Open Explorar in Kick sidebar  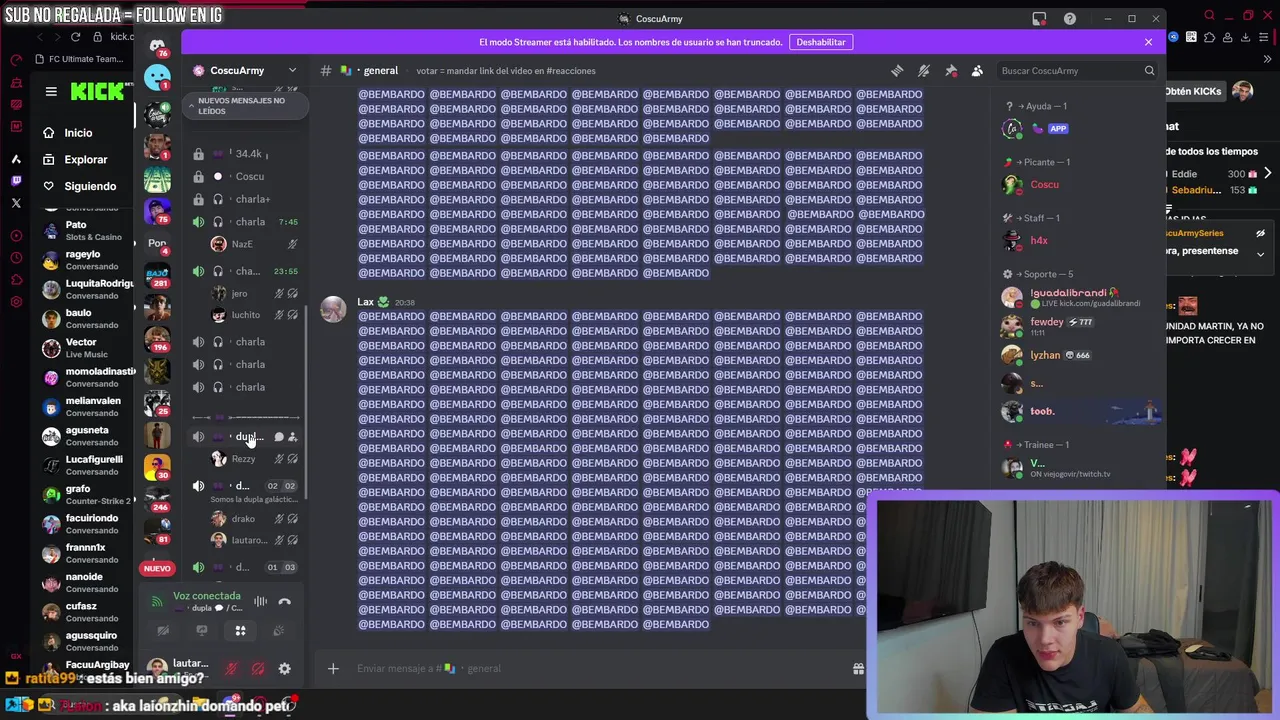86,160
